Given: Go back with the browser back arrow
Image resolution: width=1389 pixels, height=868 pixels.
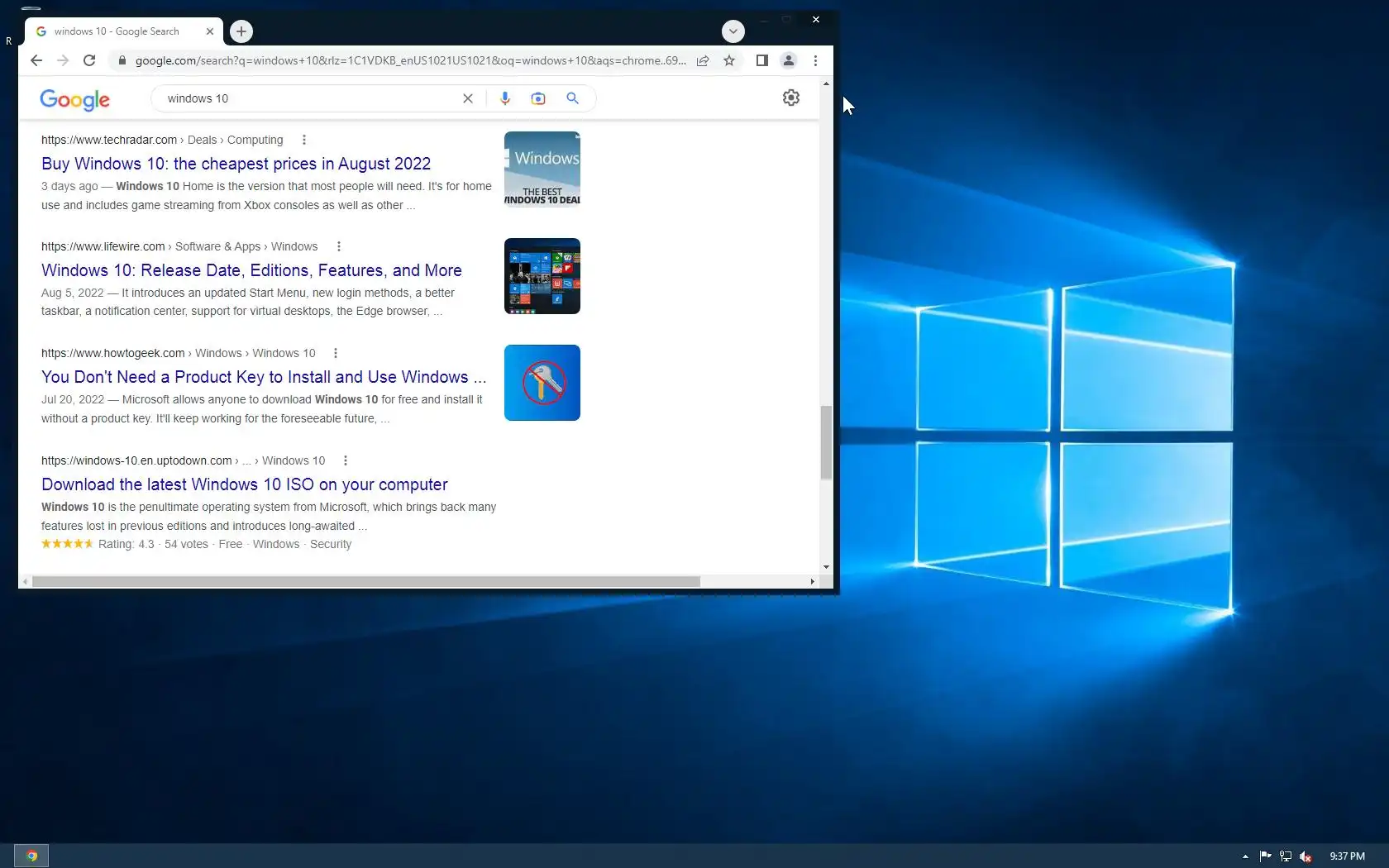Looking at the screenshot, I should click(36, 60).
